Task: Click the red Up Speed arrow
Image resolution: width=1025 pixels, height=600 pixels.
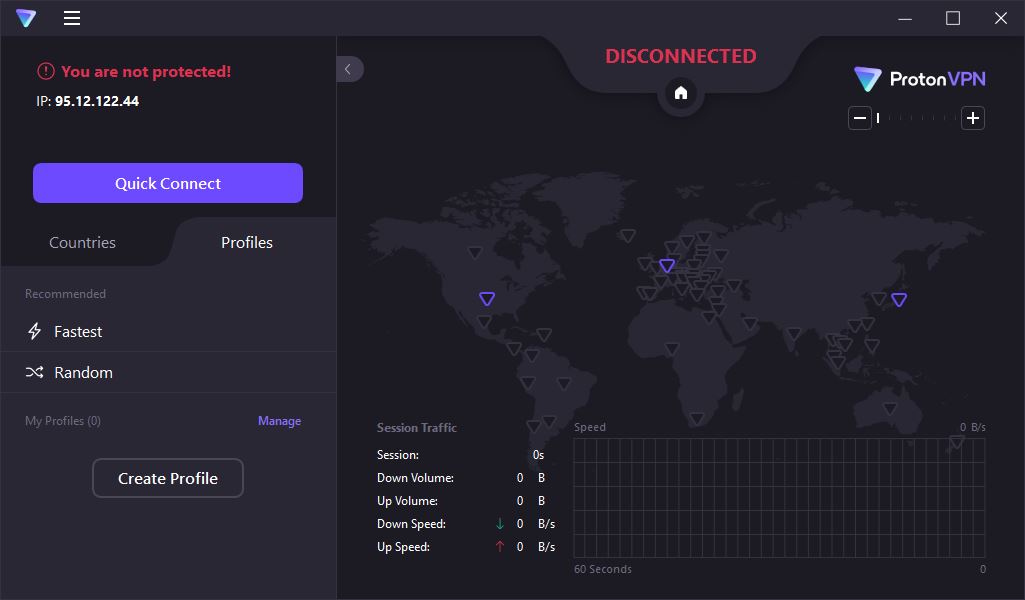Action: pos(500,546)
